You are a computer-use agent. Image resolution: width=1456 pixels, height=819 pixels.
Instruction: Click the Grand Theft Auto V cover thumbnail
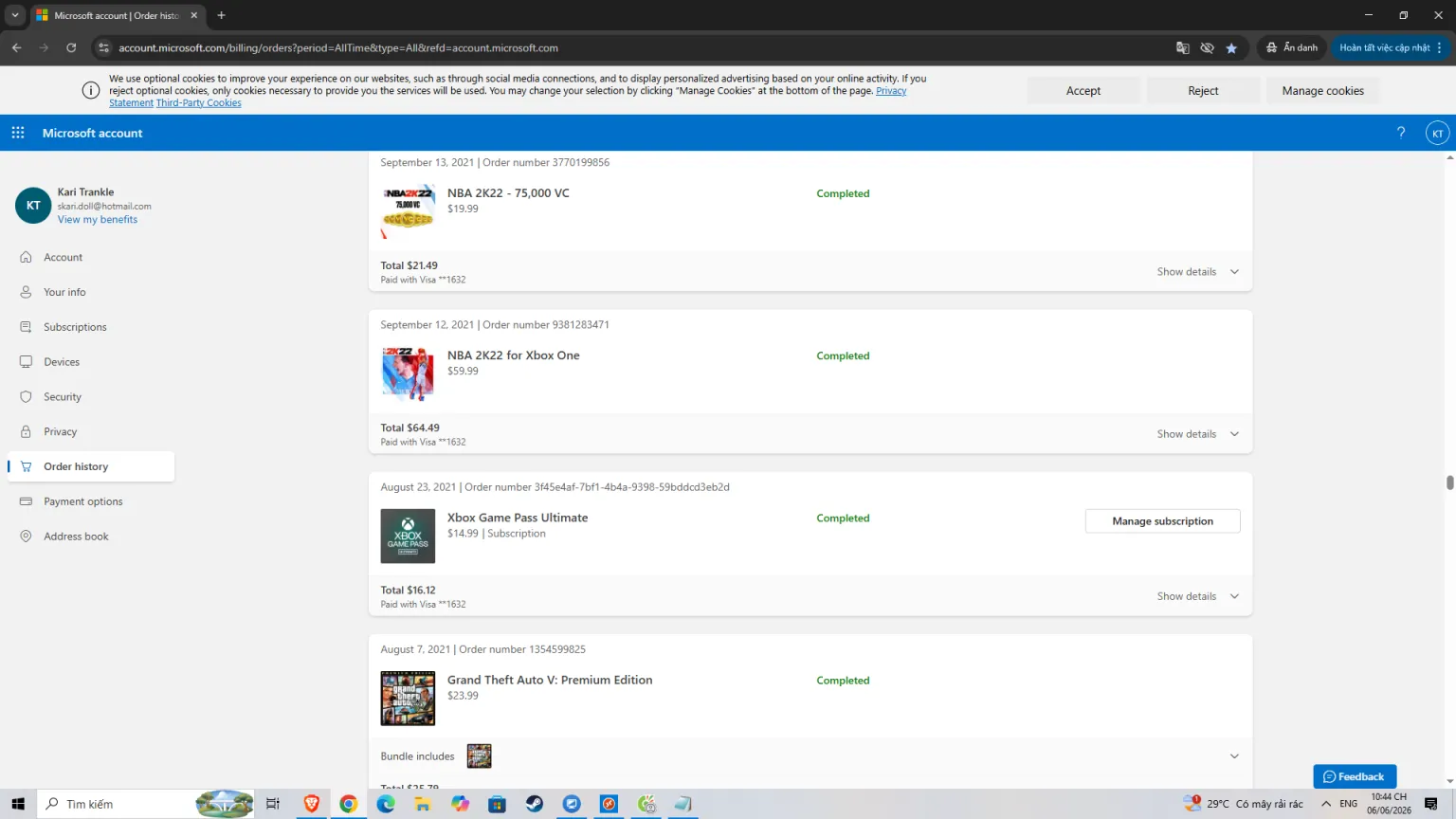[408, 699]
